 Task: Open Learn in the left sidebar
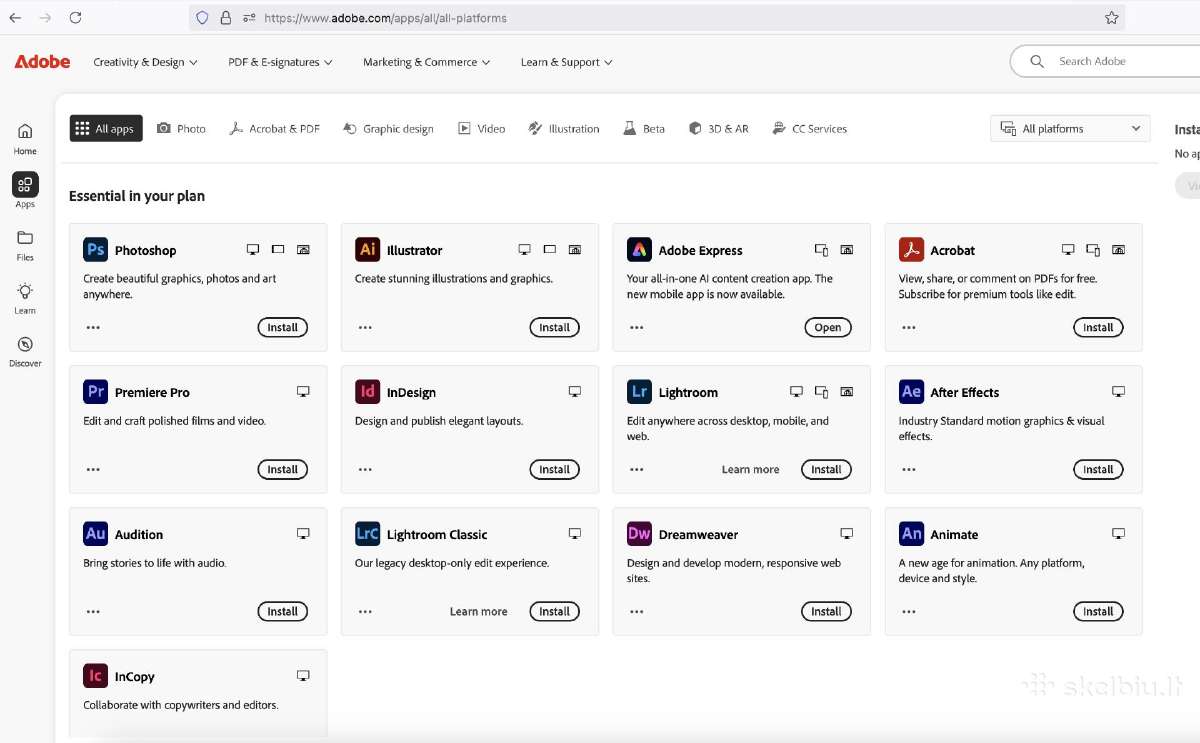coord(25,298)
